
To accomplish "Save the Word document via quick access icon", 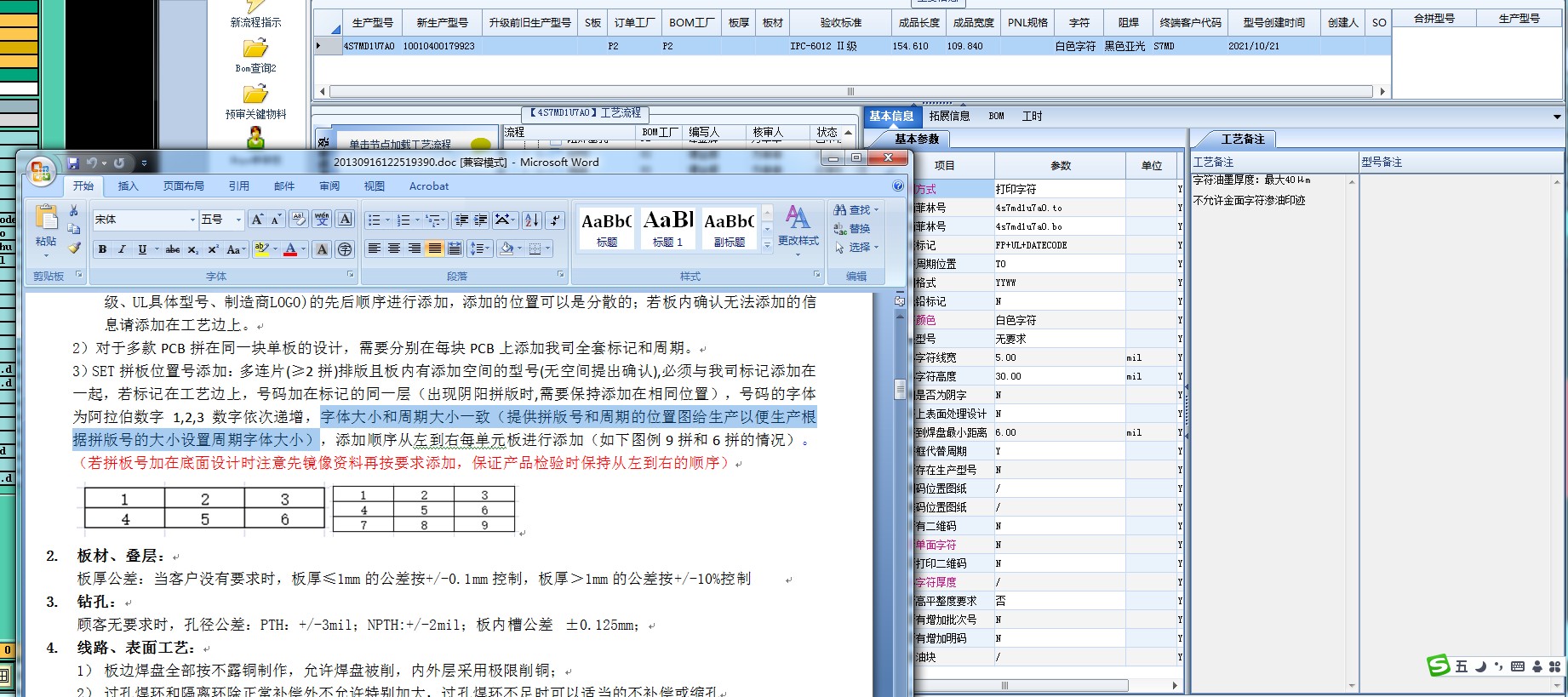I will click(x=73, y=163).
